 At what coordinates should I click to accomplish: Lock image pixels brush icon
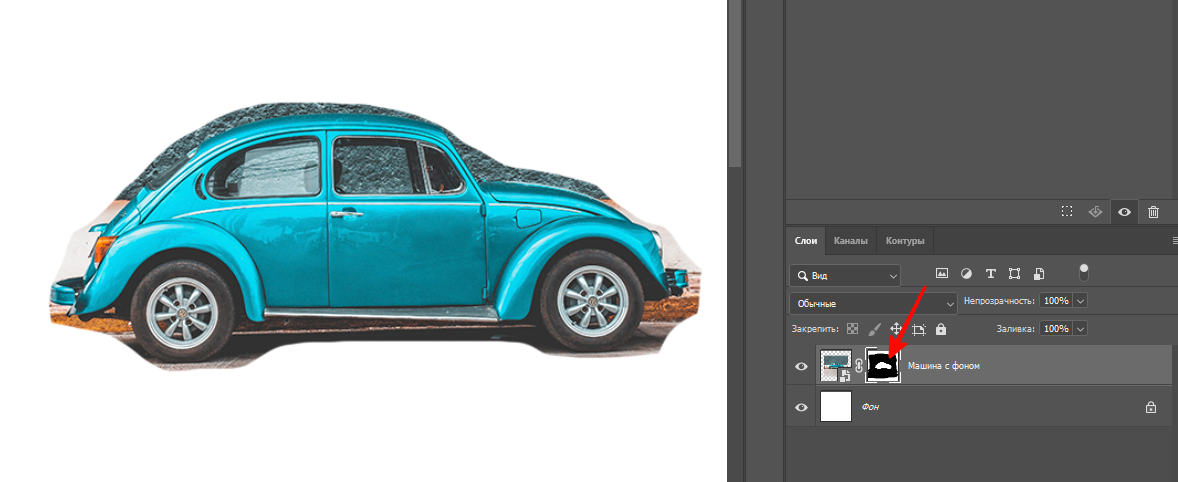[874, 328]
